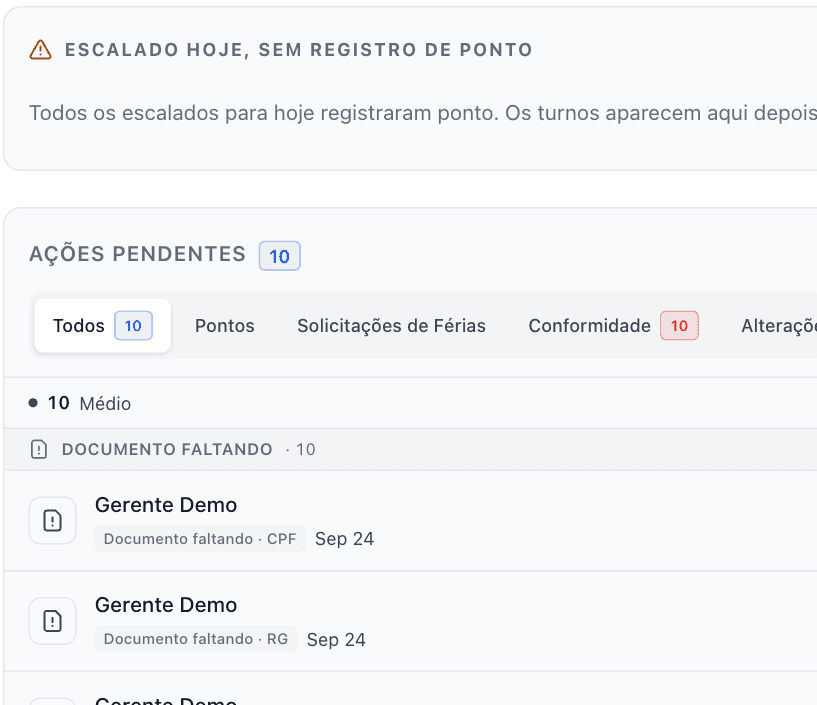Click the Sep 24 date in CPF row

coord(344,539)
